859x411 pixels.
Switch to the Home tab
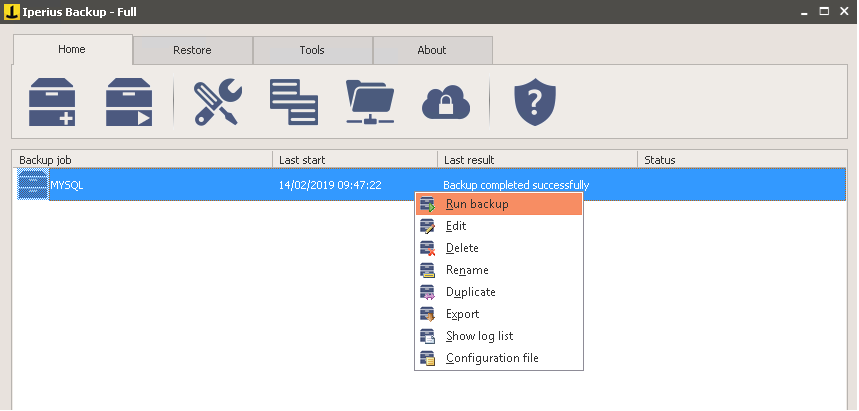(72, 49)
